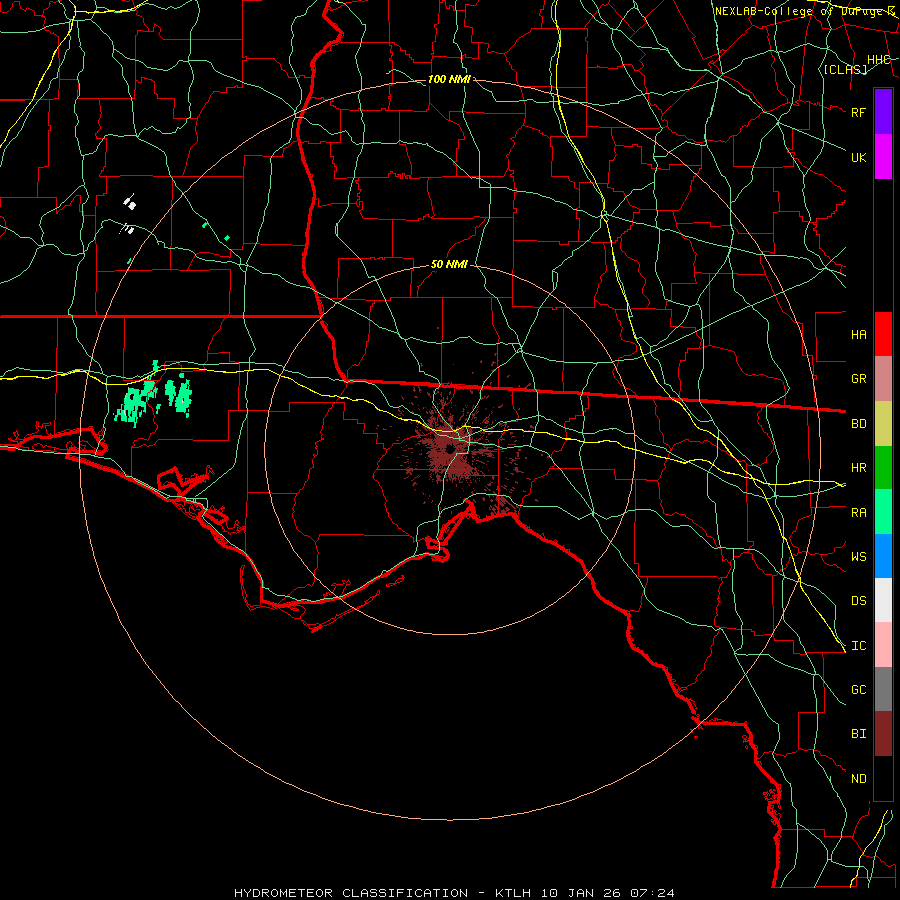The image size is (900, 900).
Task: Click the "07:24" timestamp
Action: [x=653, y=893]
